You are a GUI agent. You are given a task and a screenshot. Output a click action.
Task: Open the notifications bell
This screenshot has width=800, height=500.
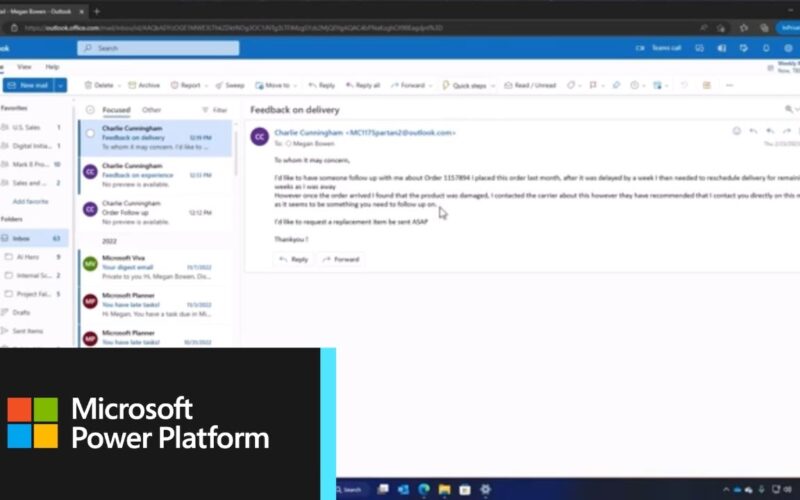click(x=766, y=48)
